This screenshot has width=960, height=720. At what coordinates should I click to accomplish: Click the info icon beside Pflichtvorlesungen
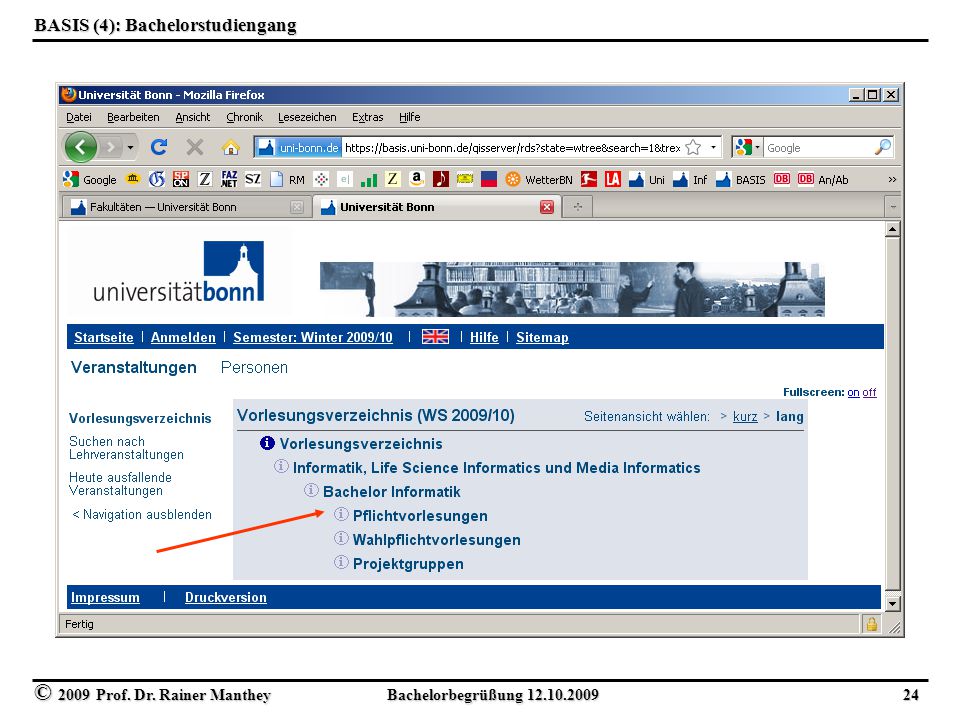(x=341, y=514)
